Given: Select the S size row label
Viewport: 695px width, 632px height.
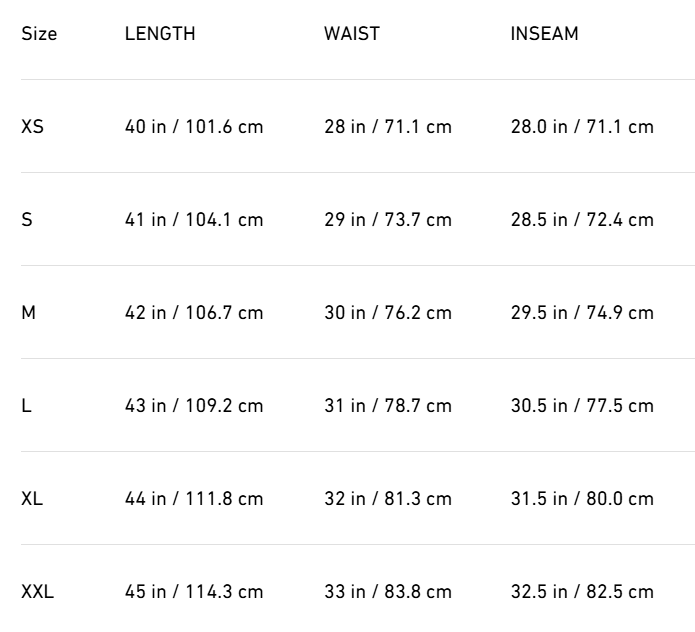Looking at the screenshot, I should point(27,220).
